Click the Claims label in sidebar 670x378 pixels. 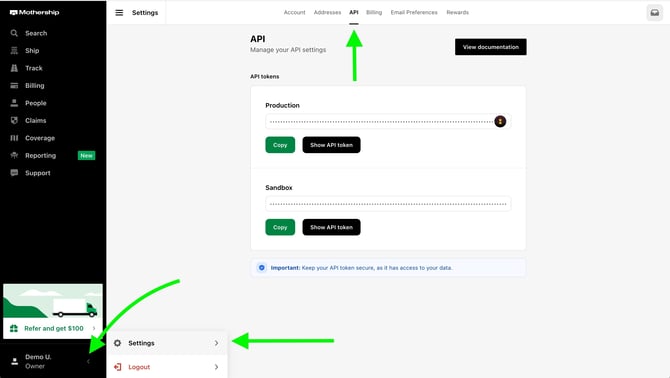coord(35,120)
